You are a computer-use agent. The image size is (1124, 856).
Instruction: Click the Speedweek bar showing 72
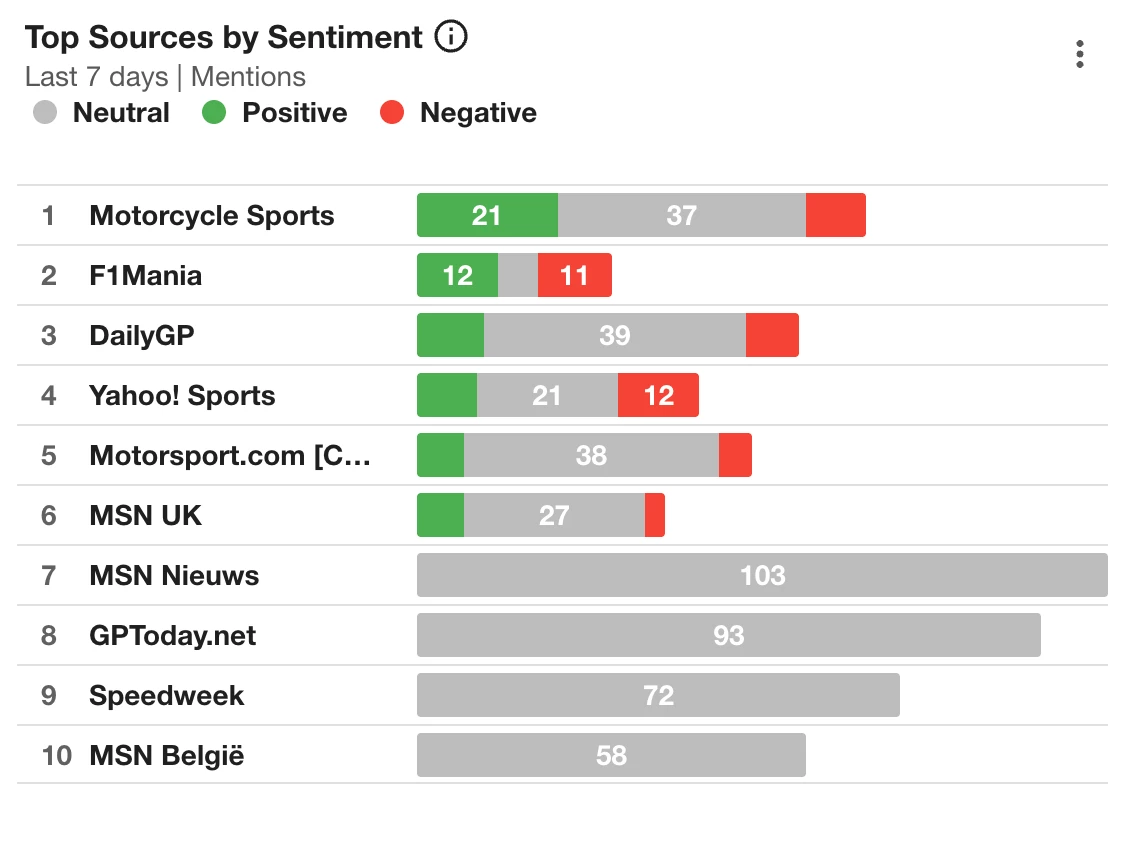coord(658,696)
